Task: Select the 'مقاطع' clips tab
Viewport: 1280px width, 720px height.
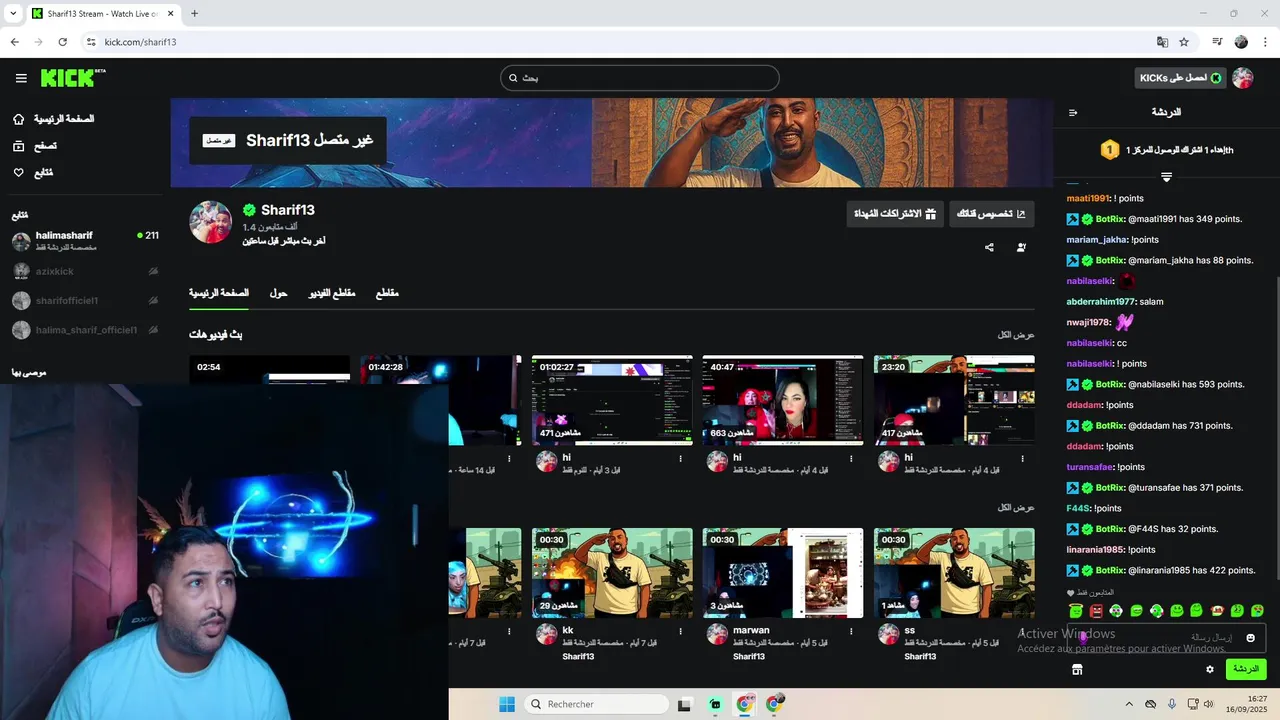Action: [387, 293]
